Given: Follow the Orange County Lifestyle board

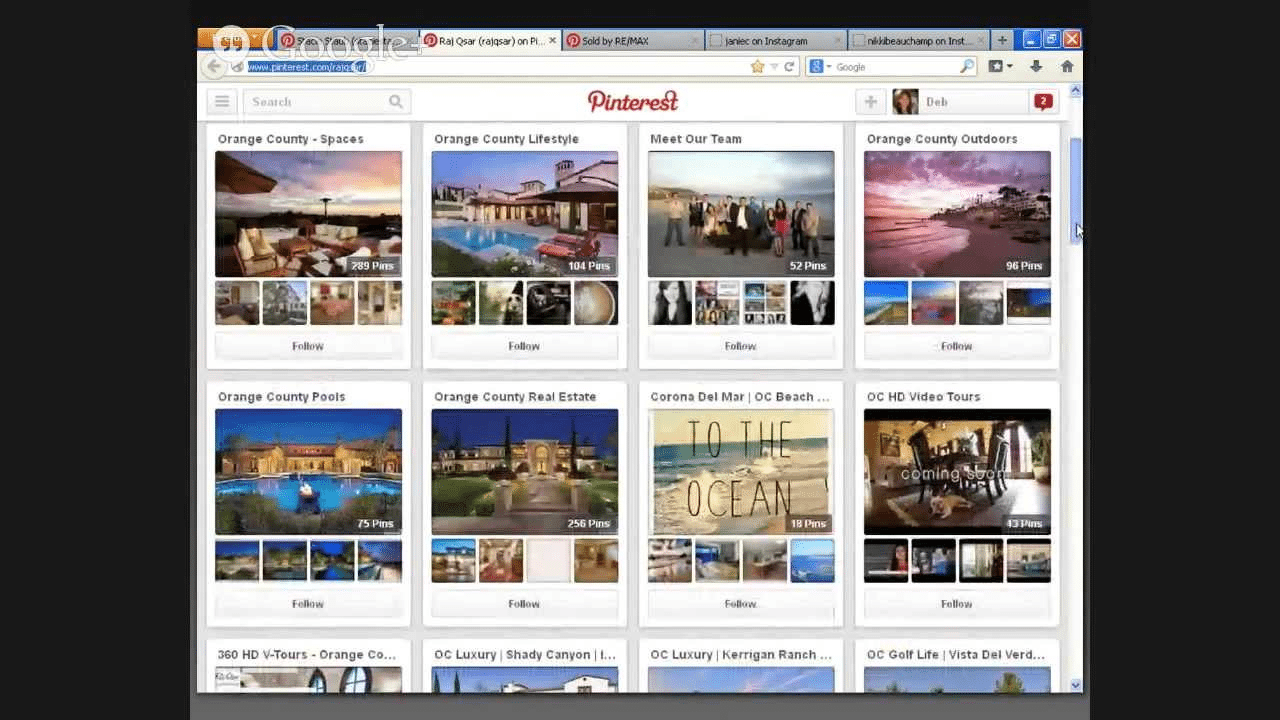Looking at the screenshot, I should pyautogui.click(x=524, y=346).
